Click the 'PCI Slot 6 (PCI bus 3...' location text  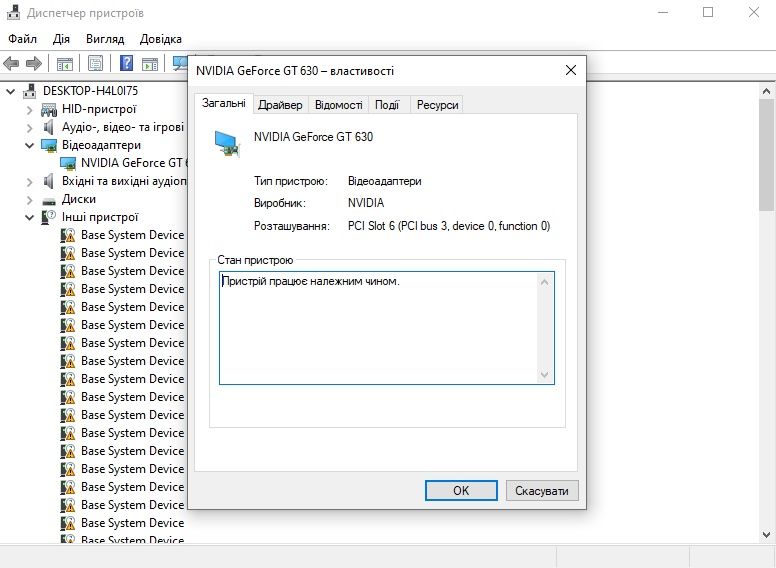[x=449, y=226]
